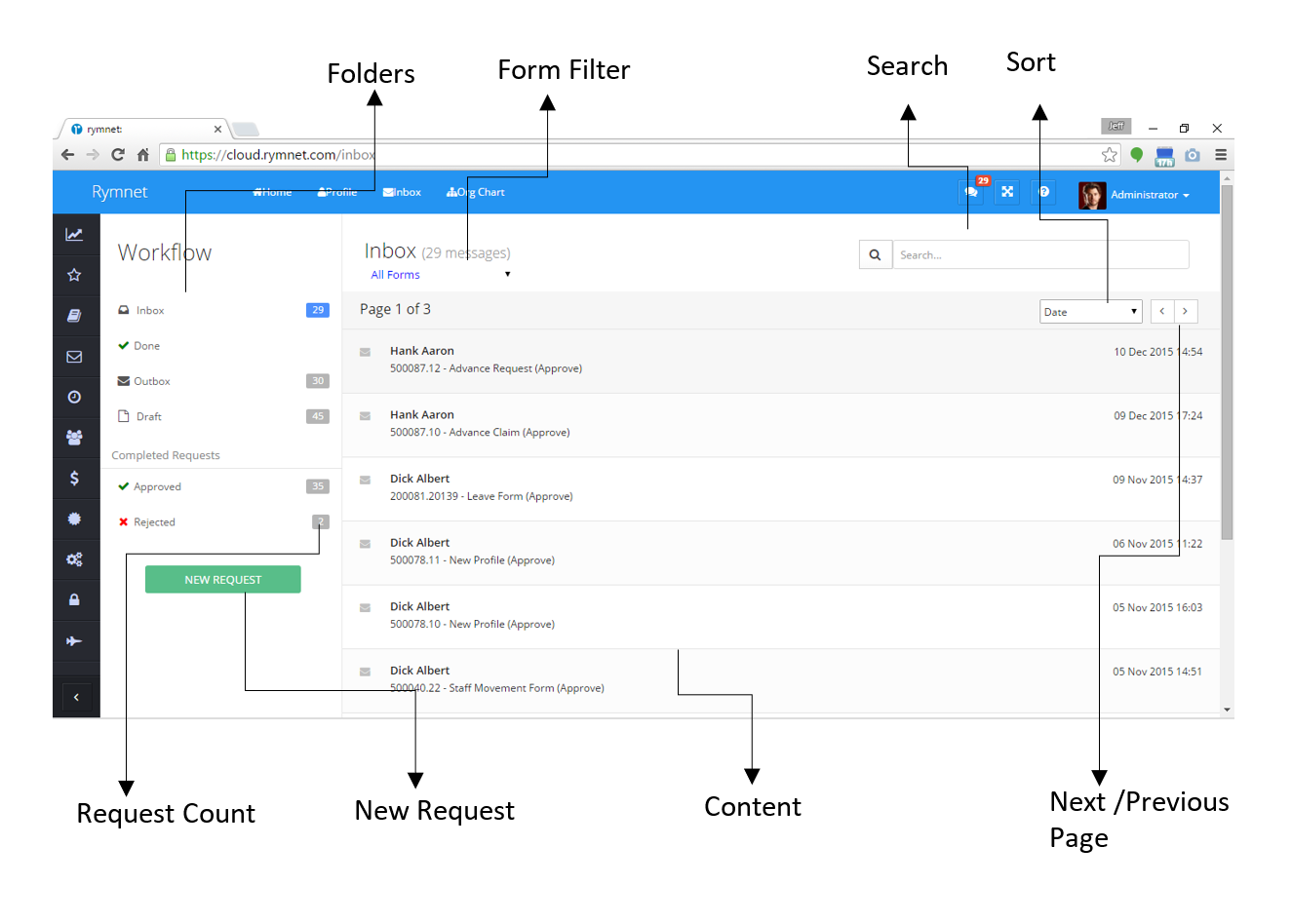Open chat notifications with 29 badge
The width and height of the screenshot is (1292, 924).
point(971,192)
